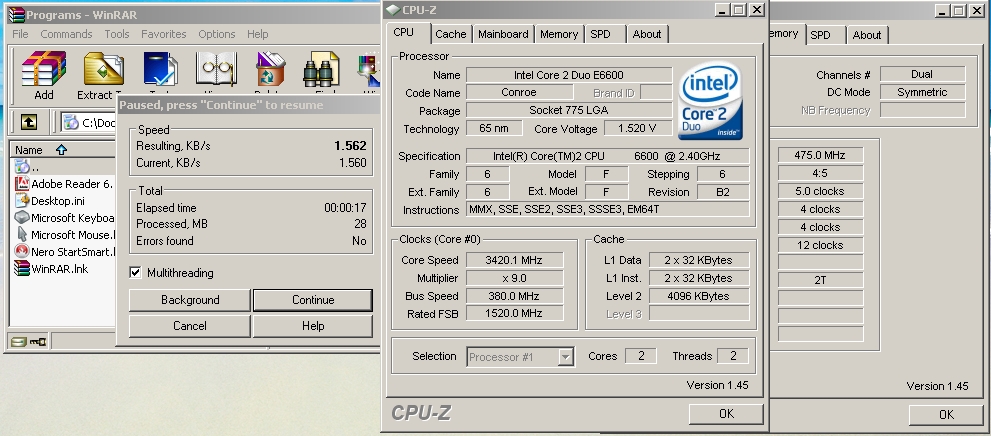991x436 pixels.
Task: Select the Nero StartSmart shortcut icon
Action: [21, 251]
